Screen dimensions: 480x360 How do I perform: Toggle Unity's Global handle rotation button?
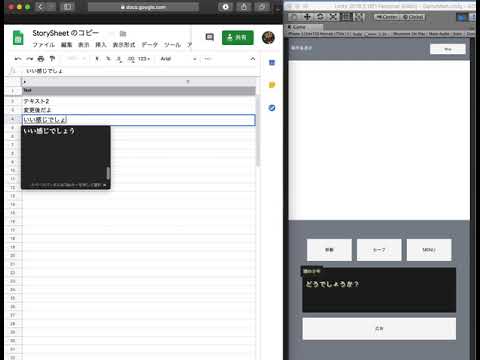413,17
